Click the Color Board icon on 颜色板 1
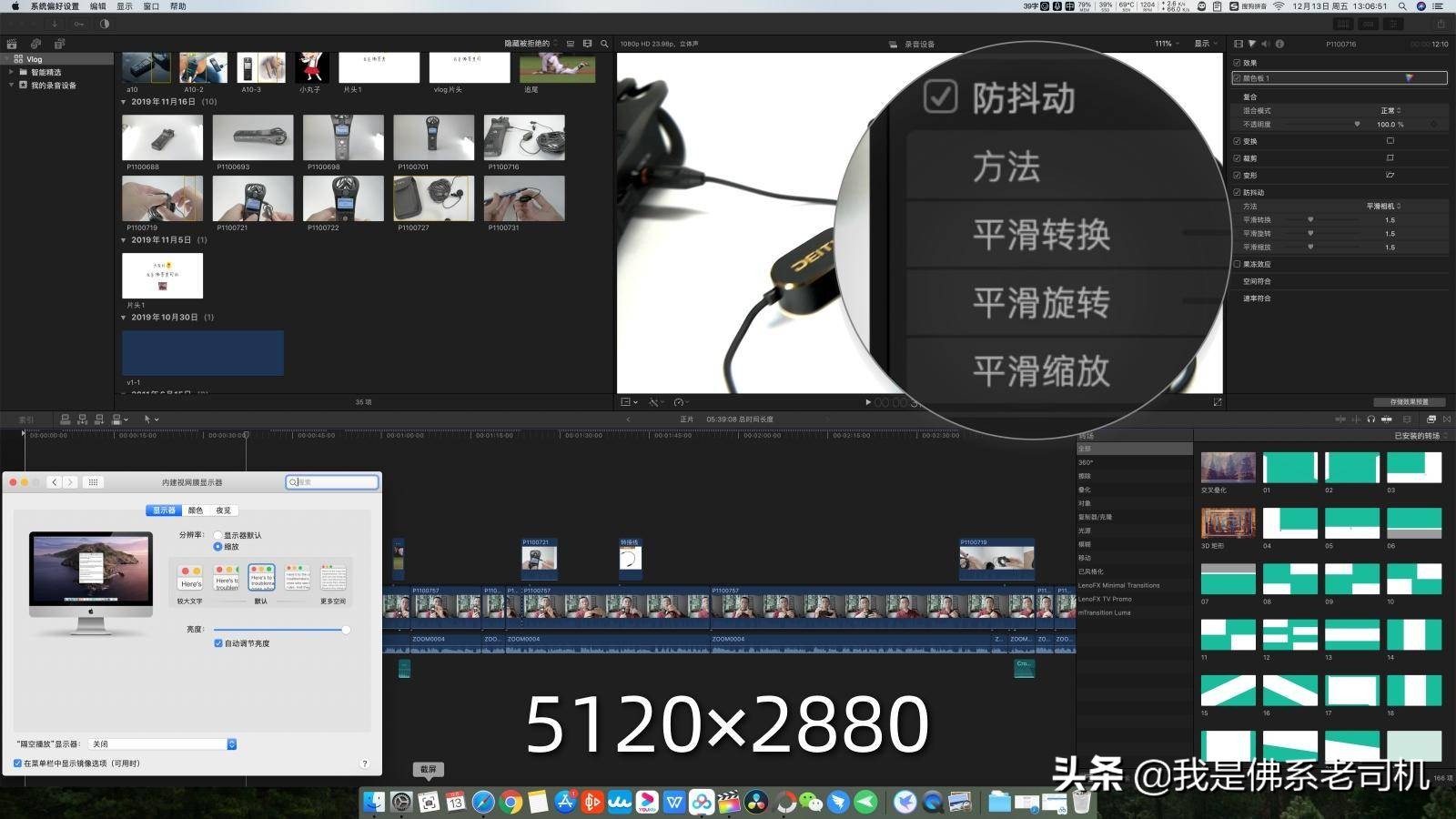 [x=1409, y=78]
